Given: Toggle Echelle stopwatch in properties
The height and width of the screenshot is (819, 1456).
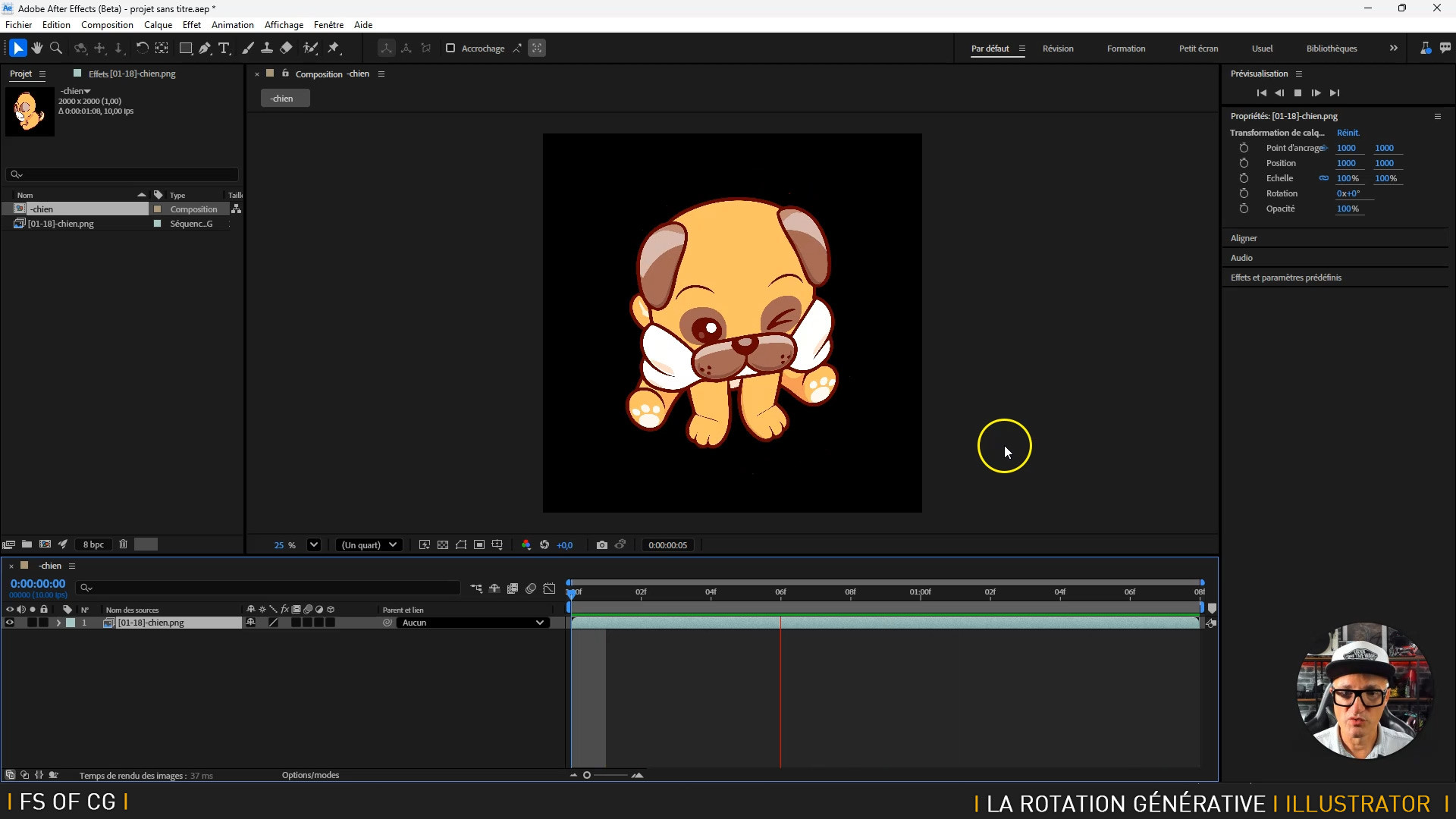Looking at the screenshot, I should tap(1244, 178).
